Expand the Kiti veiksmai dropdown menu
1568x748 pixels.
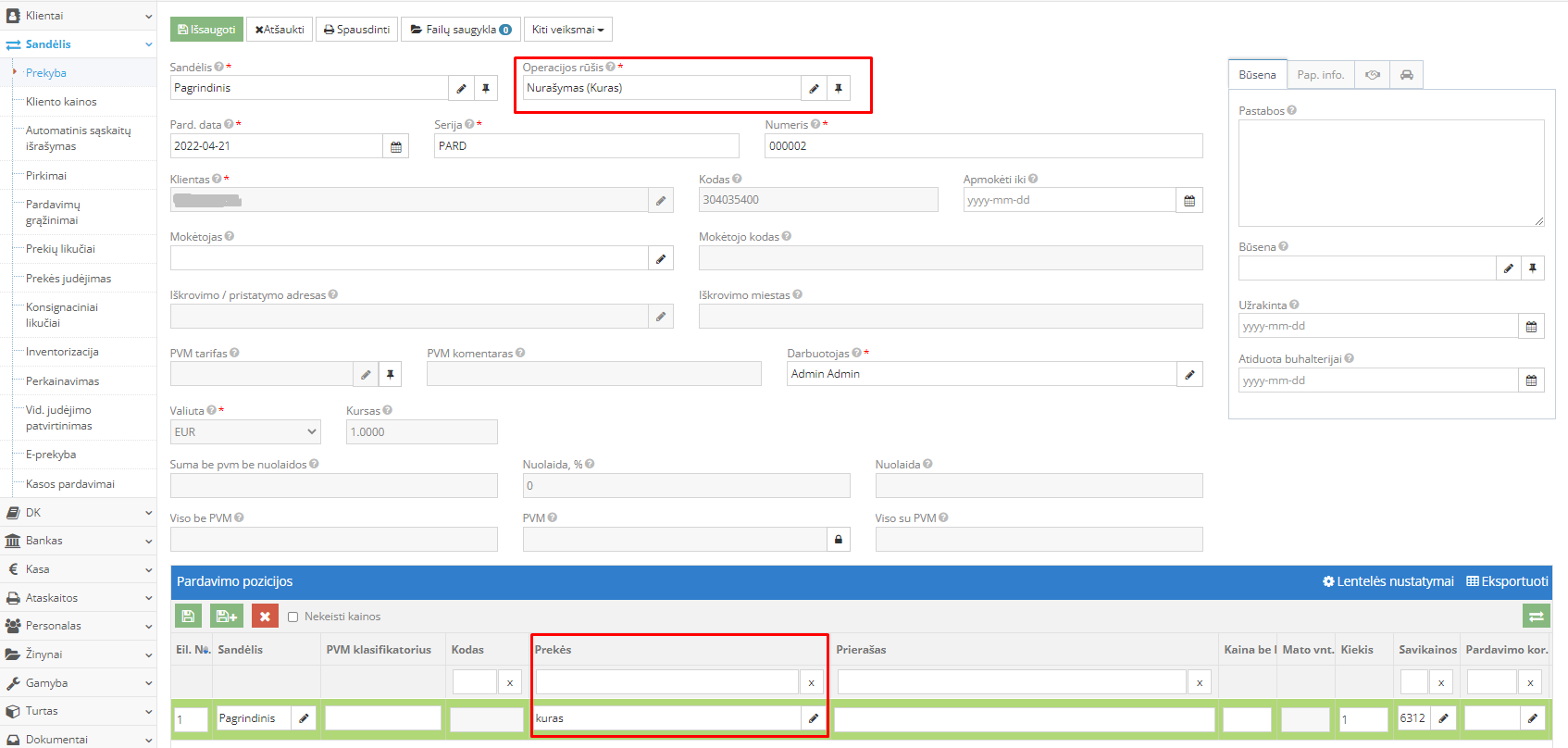(x=567, y=30)
